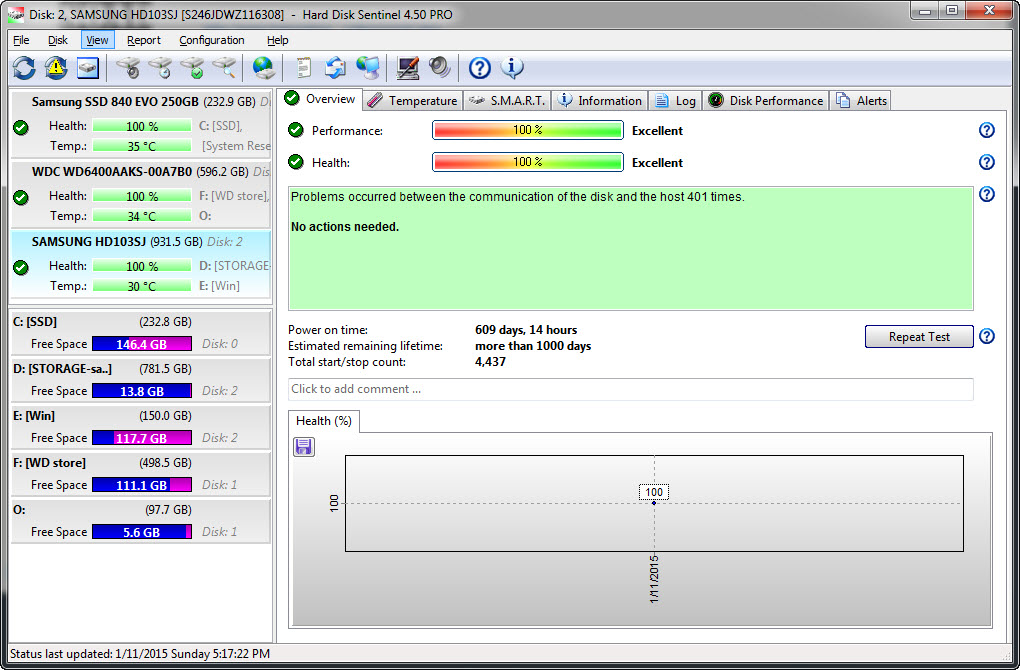The image size is (1020, 670).
Task: Open the text report notepad icon
Action: [x=303, y=68]
